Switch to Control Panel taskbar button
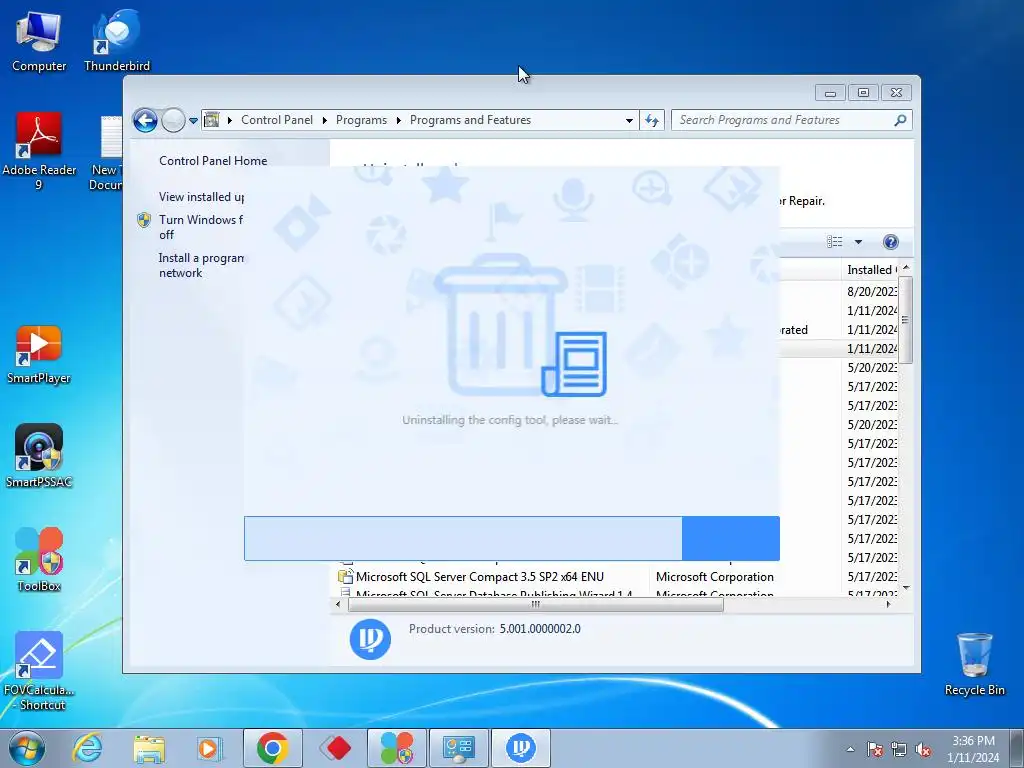Viewport: 1024px width, 768px height. 458,748
